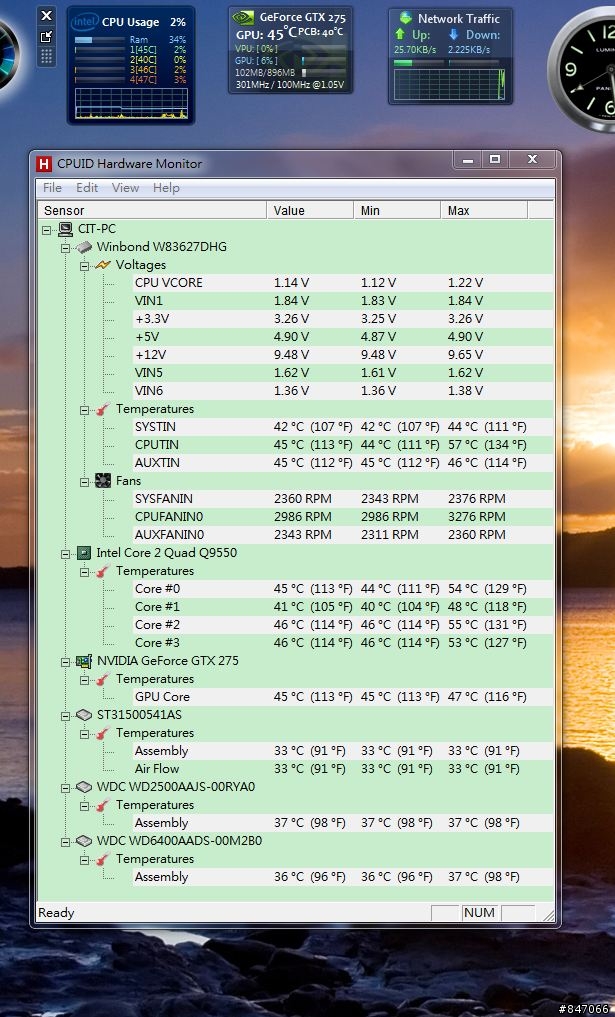Select the AUXFANIN0 fan row
The height and width of the screenshot is (1017, 615).
[x=343, y=535]
